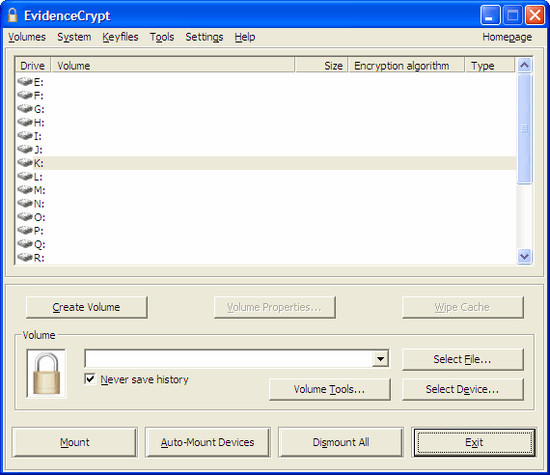The width and height of the screenshot is (550, 475).
Task: Click the drive icon for N:
Action: coord(25,203)
